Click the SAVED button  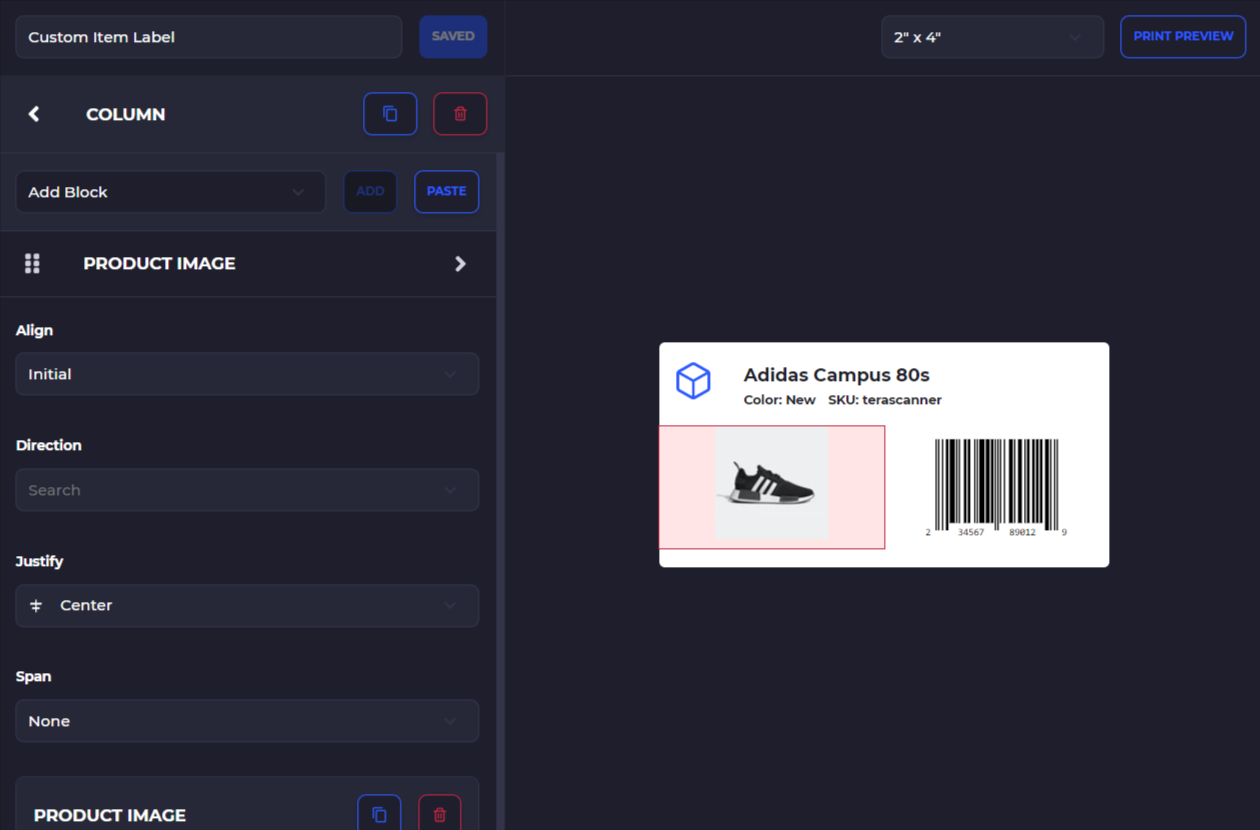(453, 36)
